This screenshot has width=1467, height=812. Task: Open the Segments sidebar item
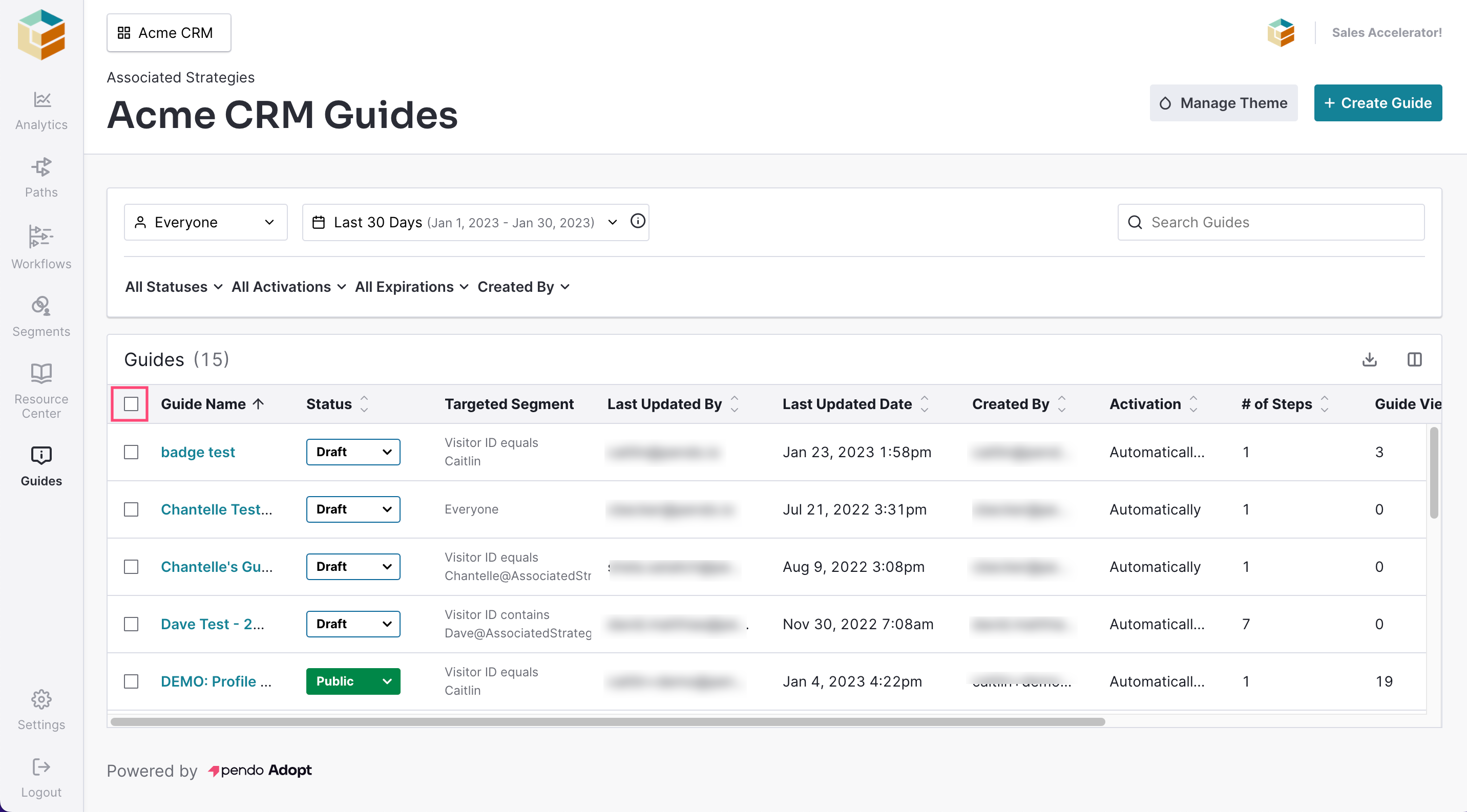[x=41, y=316]
